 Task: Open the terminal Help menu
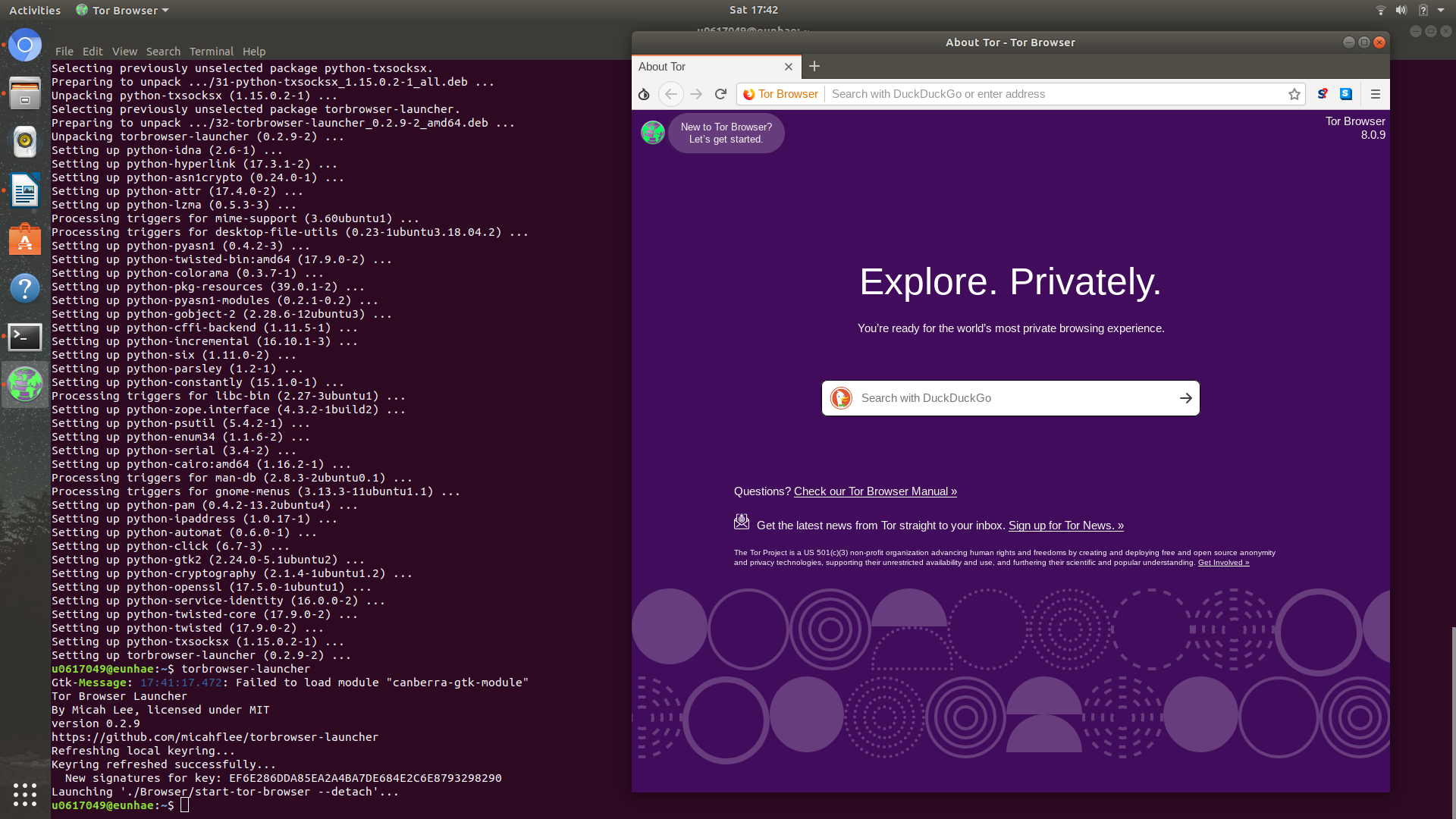(254, 52)
